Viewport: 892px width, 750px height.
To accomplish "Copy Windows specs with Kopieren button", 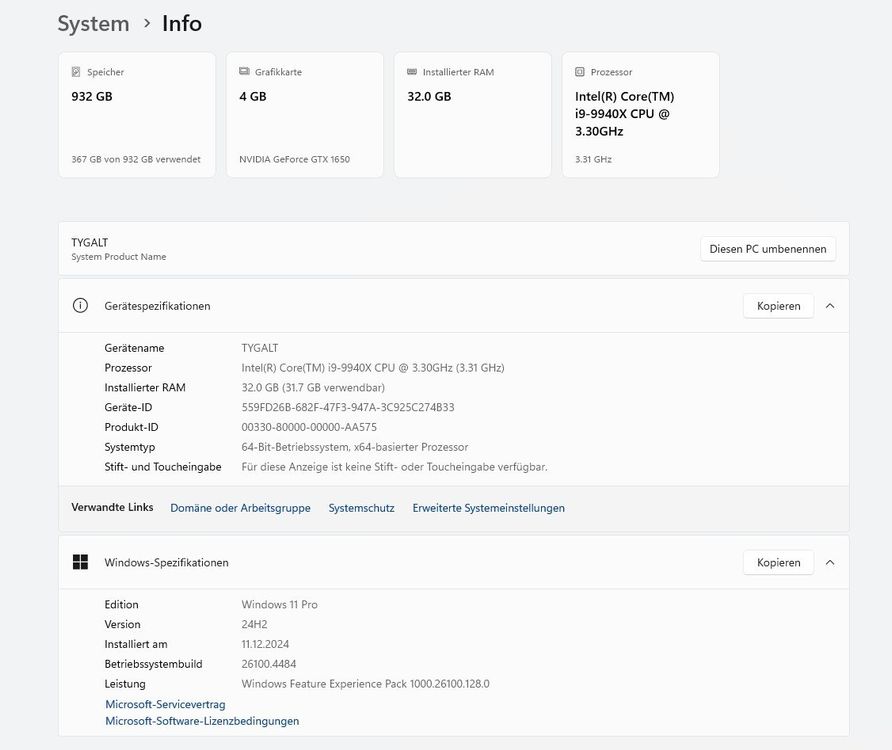I will click(778, 562).
